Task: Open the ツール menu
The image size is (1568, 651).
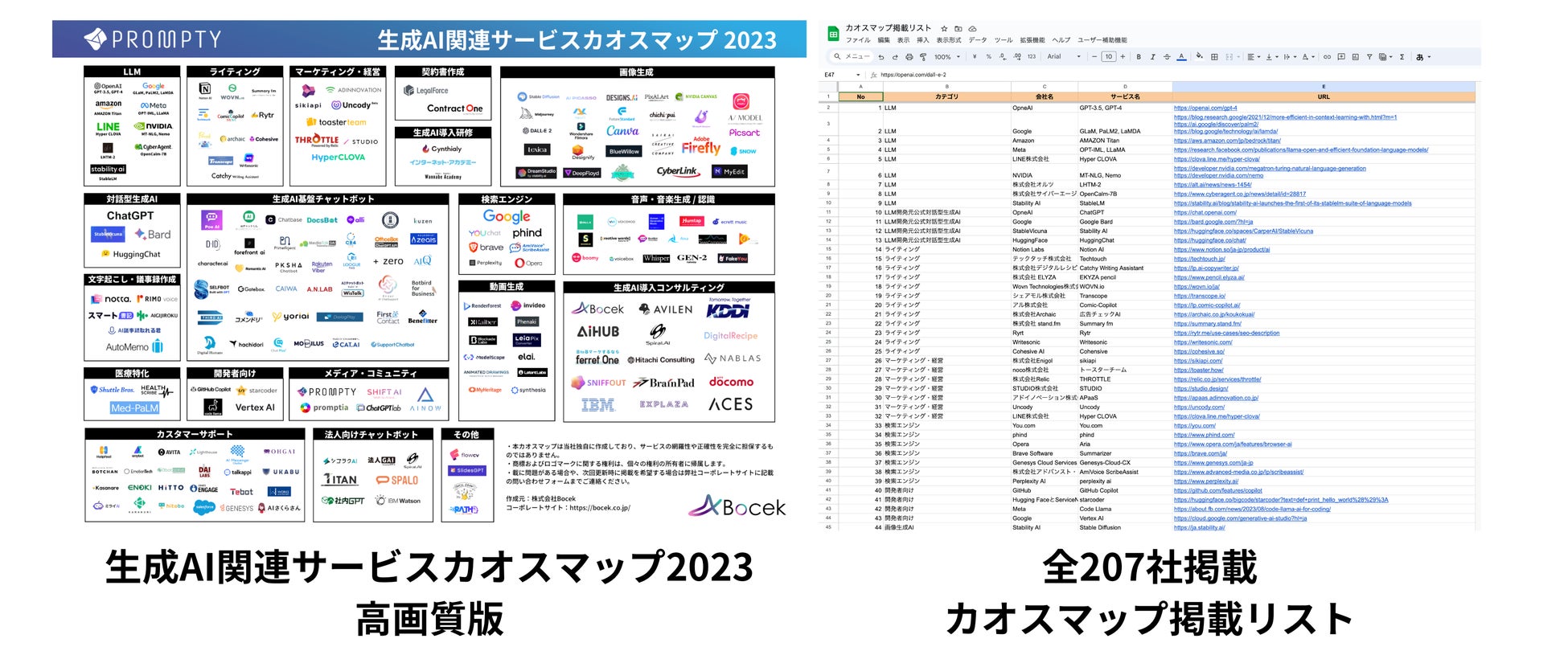Action: (x=1004, y=40)
